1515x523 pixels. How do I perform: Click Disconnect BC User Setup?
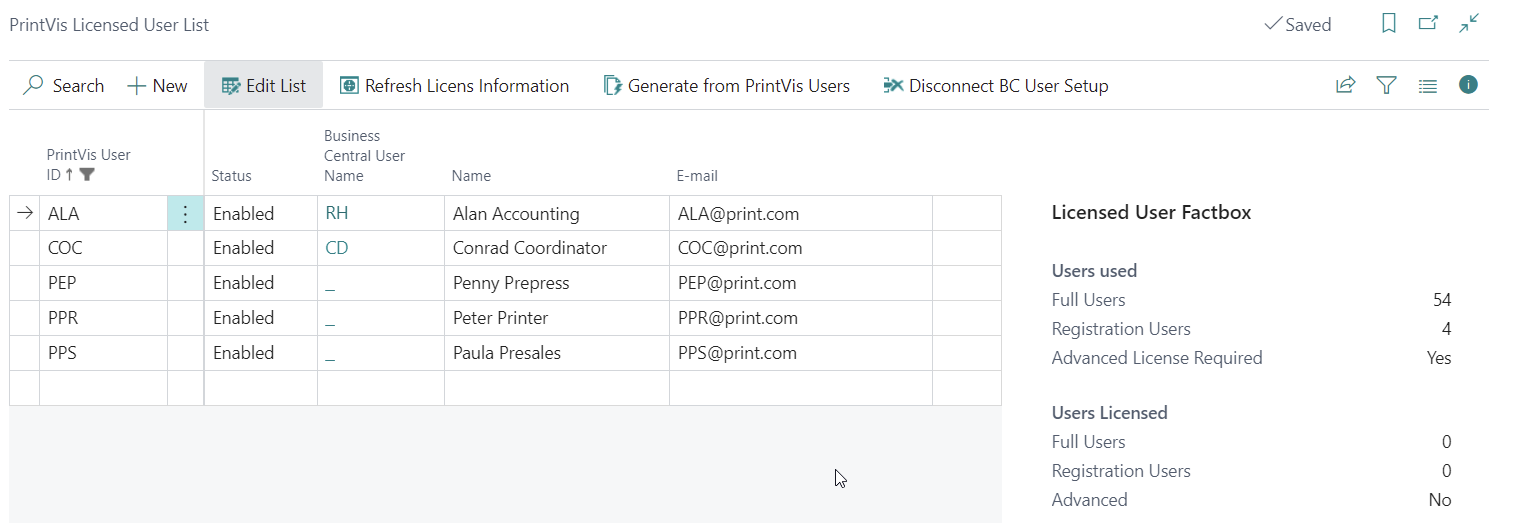pyautogui.click(x=996, y=86)
